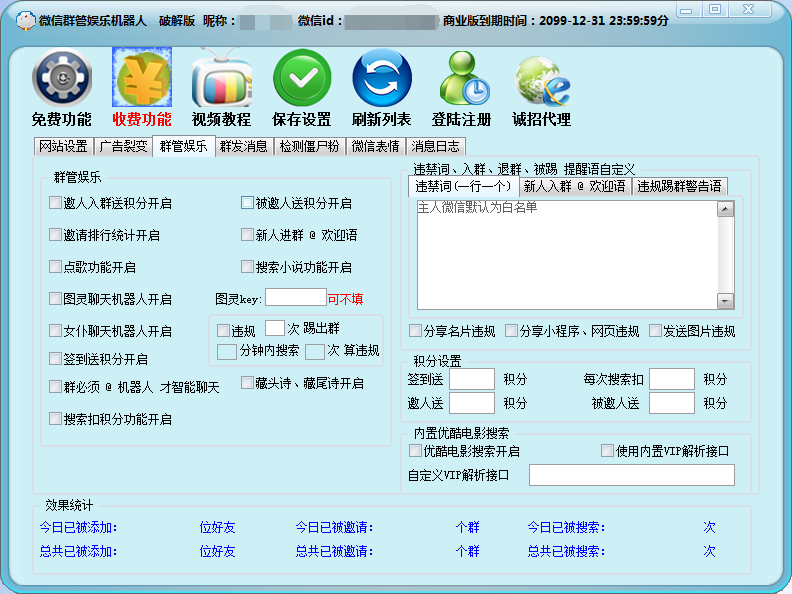Minimize the window from the title bar
The image size is (792, 594).
pyautogui.click(x=686, y=10)
